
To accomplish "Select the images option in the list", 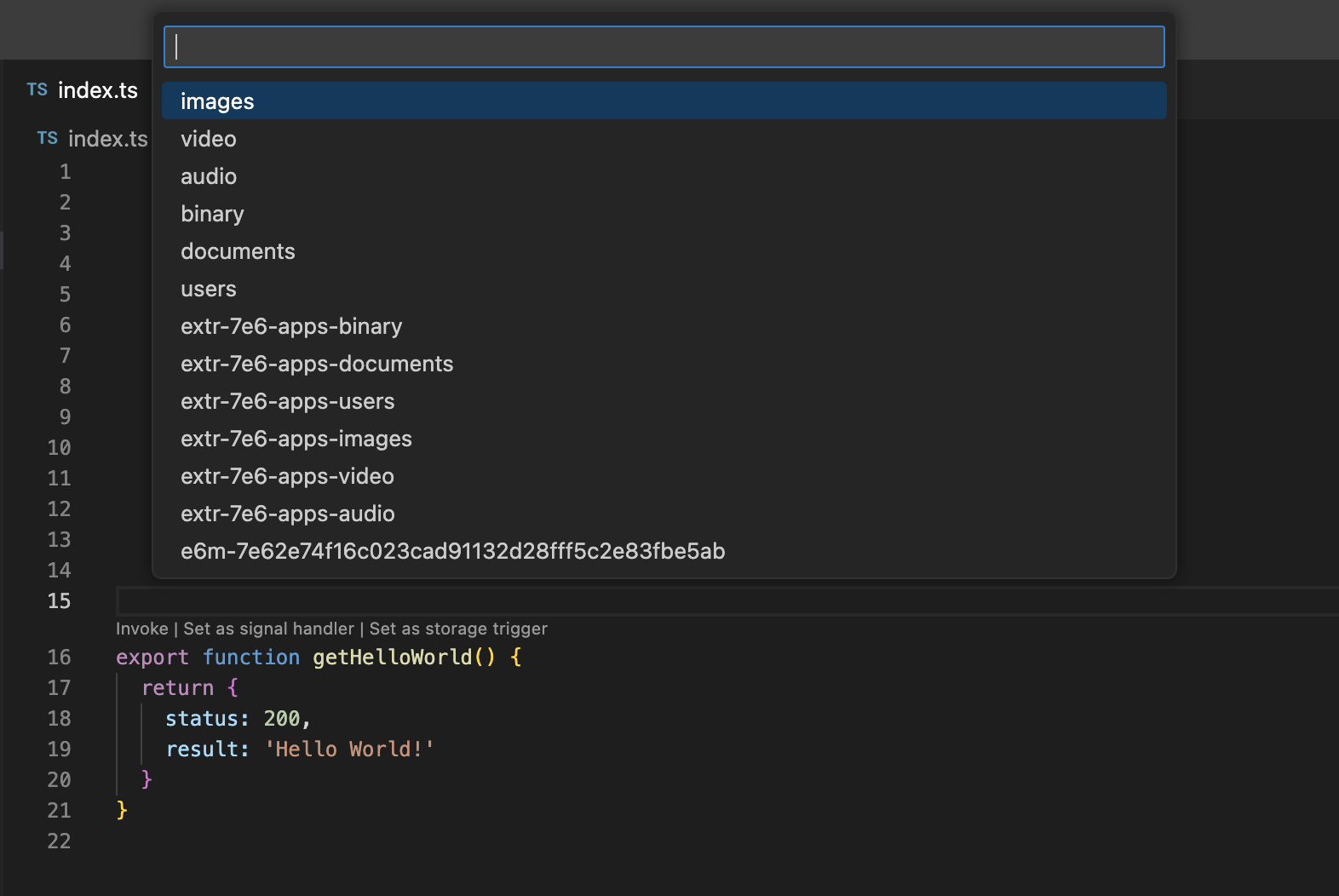I will (217, 101).
